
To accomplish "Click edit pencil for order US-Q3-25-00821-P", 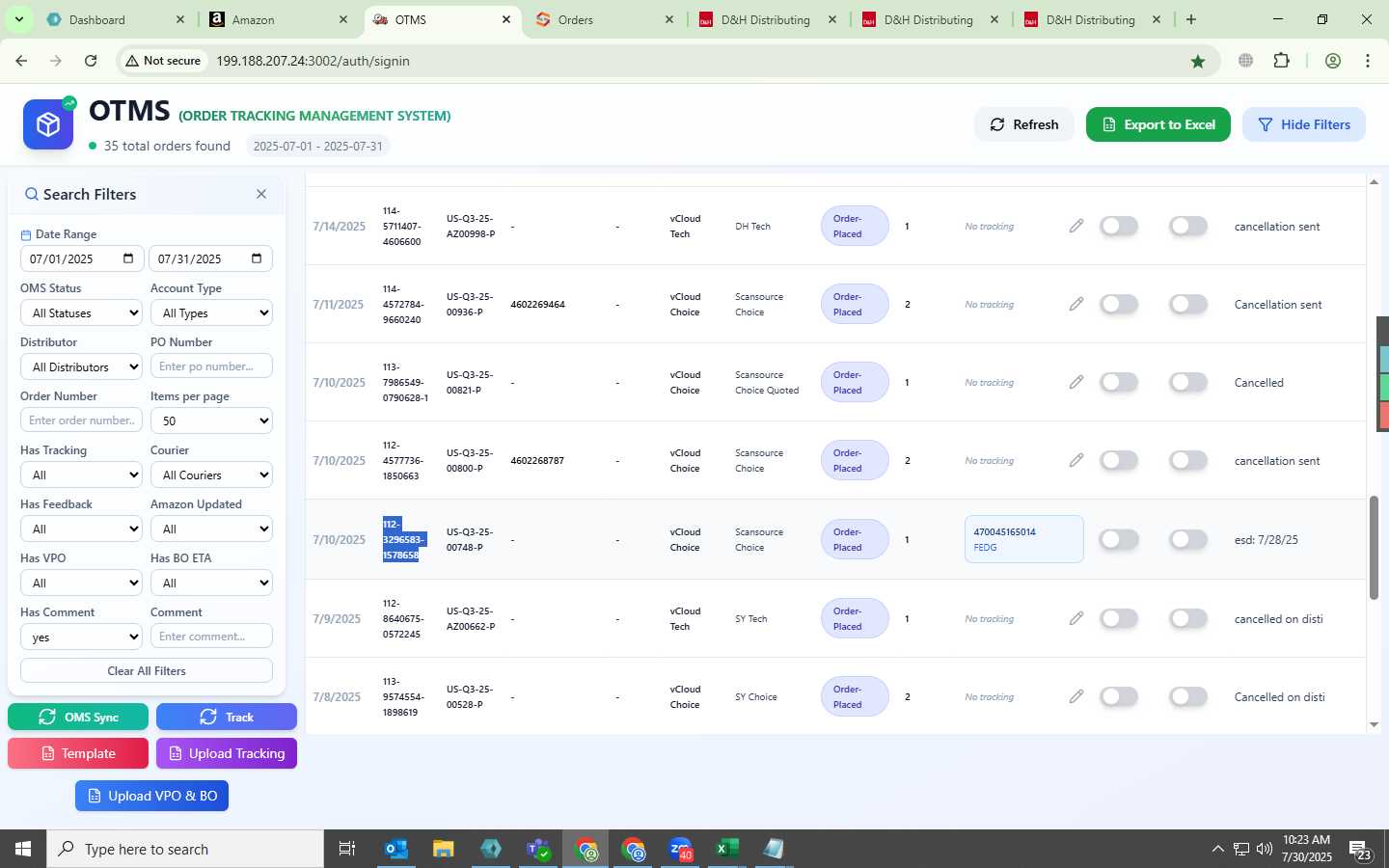I will pyautogui.click(x=1076, y=382).
